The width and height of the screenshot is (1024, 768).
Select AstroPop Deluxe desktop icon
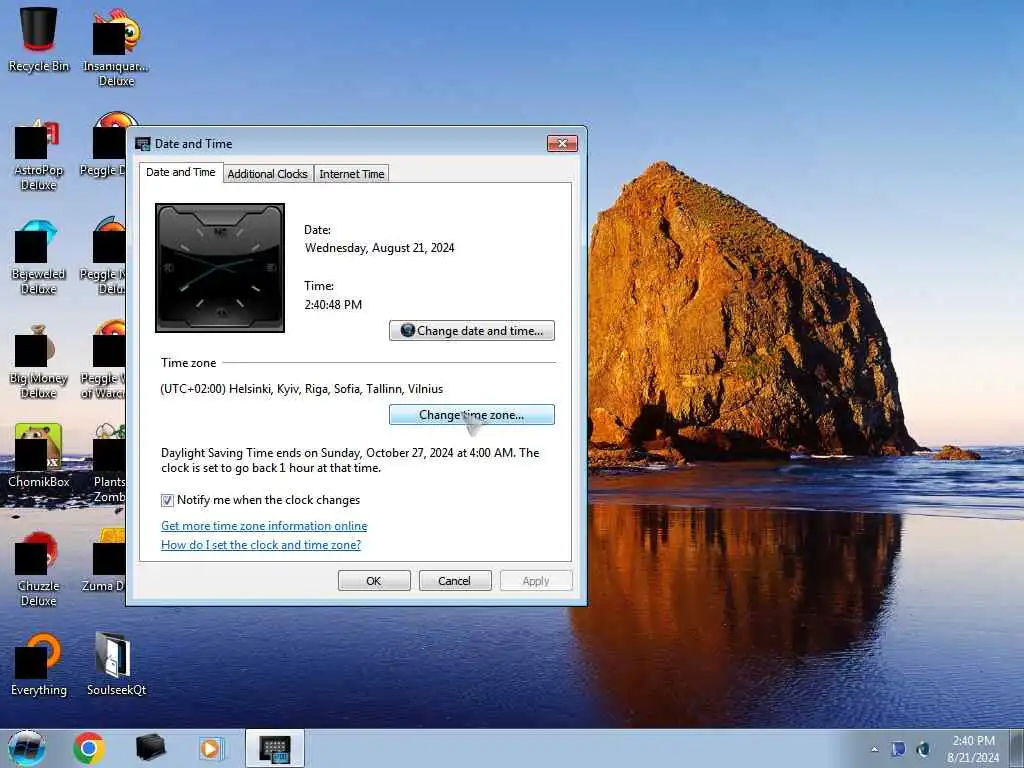pyautogui.click(x=39, y=155)
